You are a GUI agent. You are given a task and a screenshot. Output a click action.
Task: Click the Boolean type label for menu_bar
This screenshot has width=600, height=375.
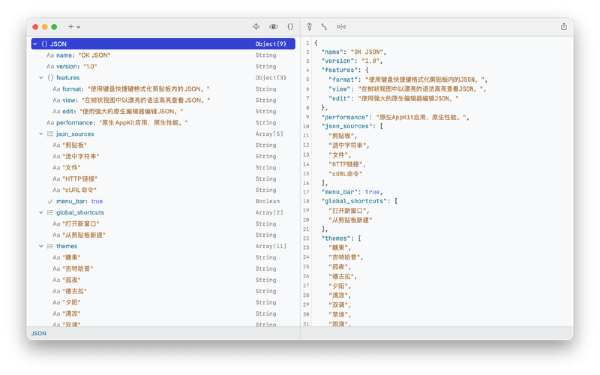point(268,201)
